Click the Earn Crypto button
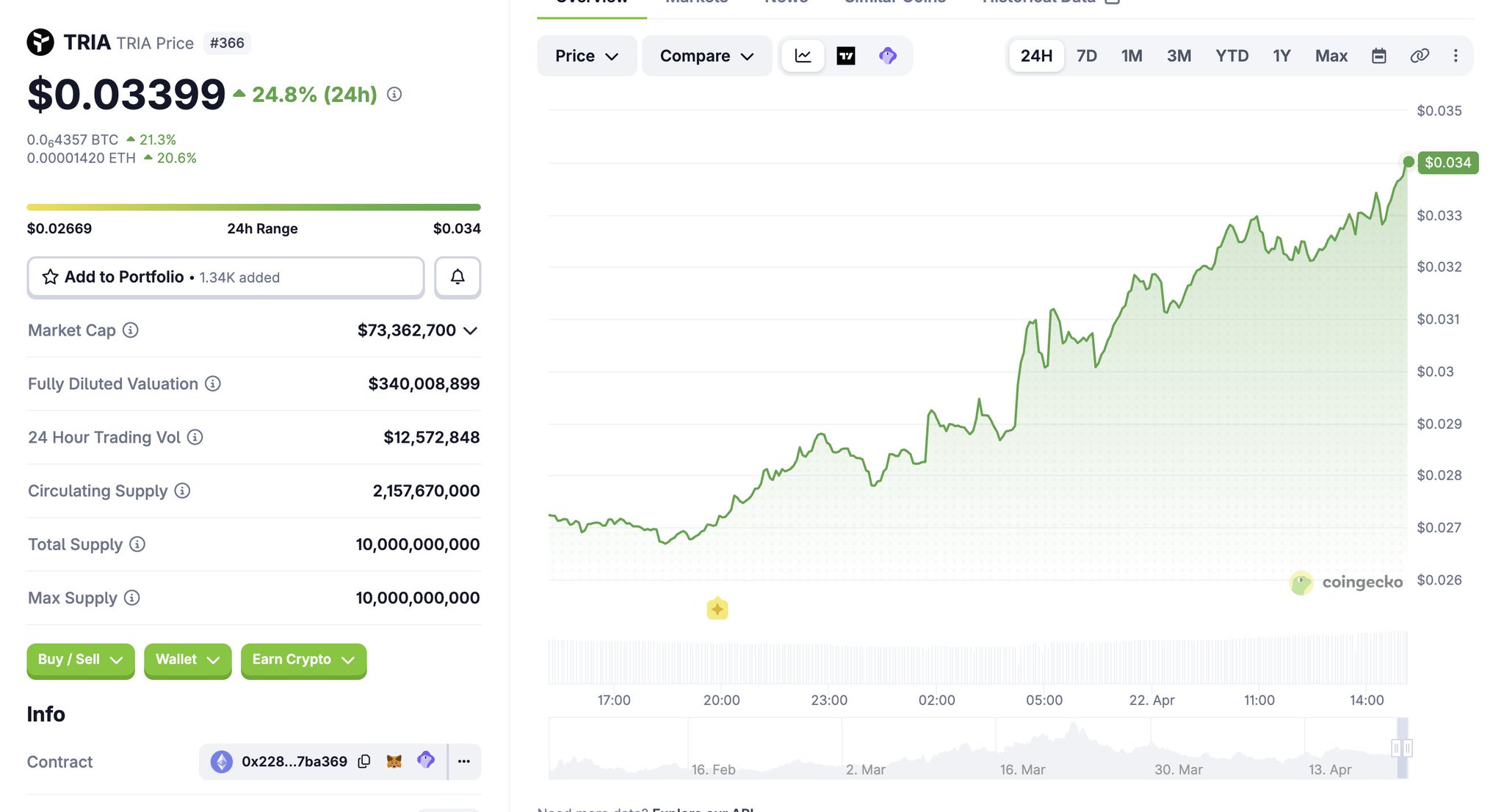 click(x=303, y=659)
